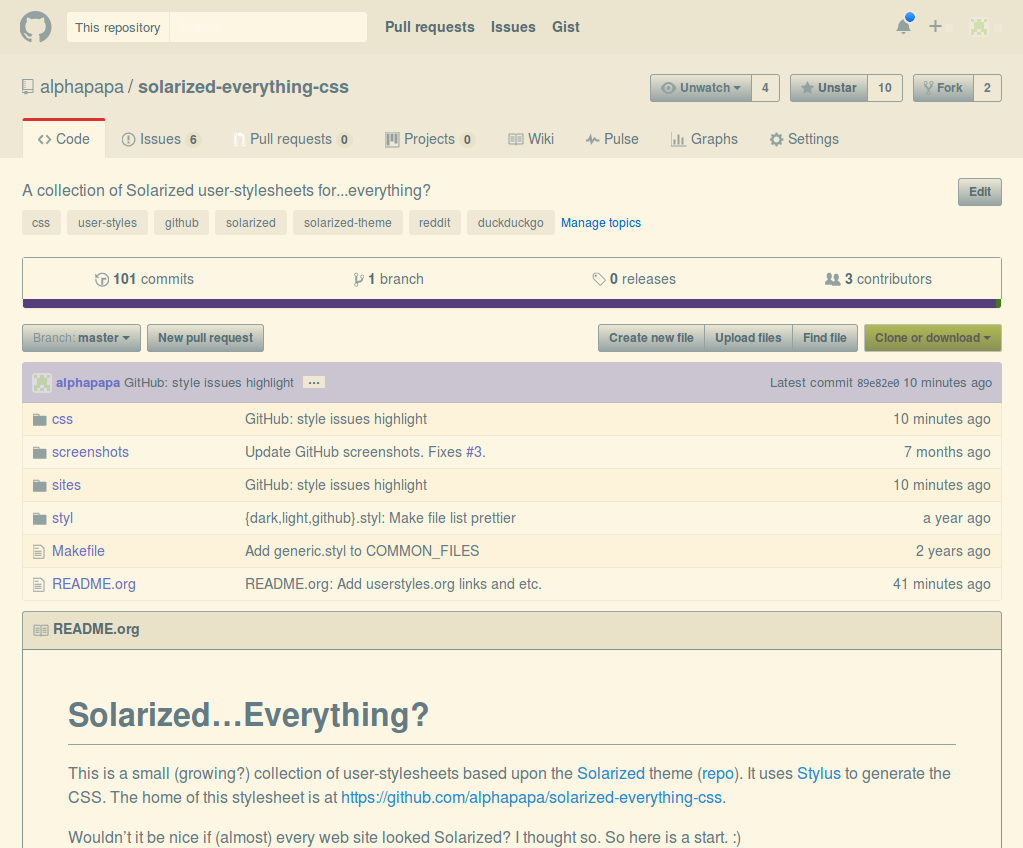Screen dimensions: 1023x848
Task: Click the purple language breakdown bar
Action: point(509,303)
